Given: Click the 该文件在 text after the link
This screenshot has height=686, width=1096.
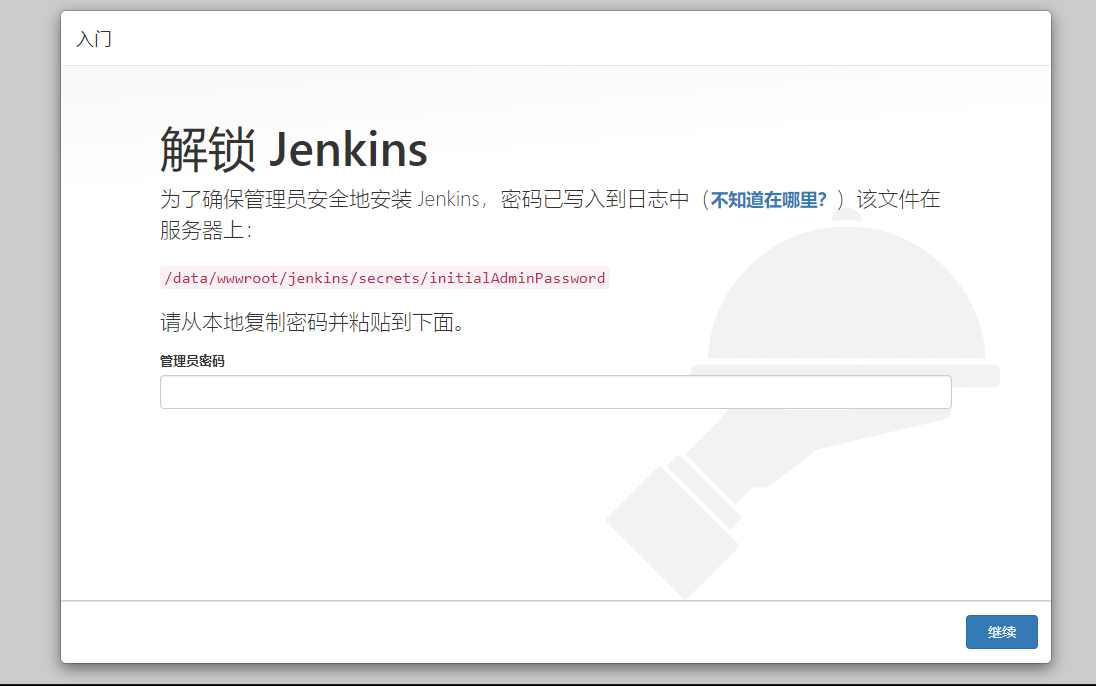Looking at the screenshot, I should (898, 199).
